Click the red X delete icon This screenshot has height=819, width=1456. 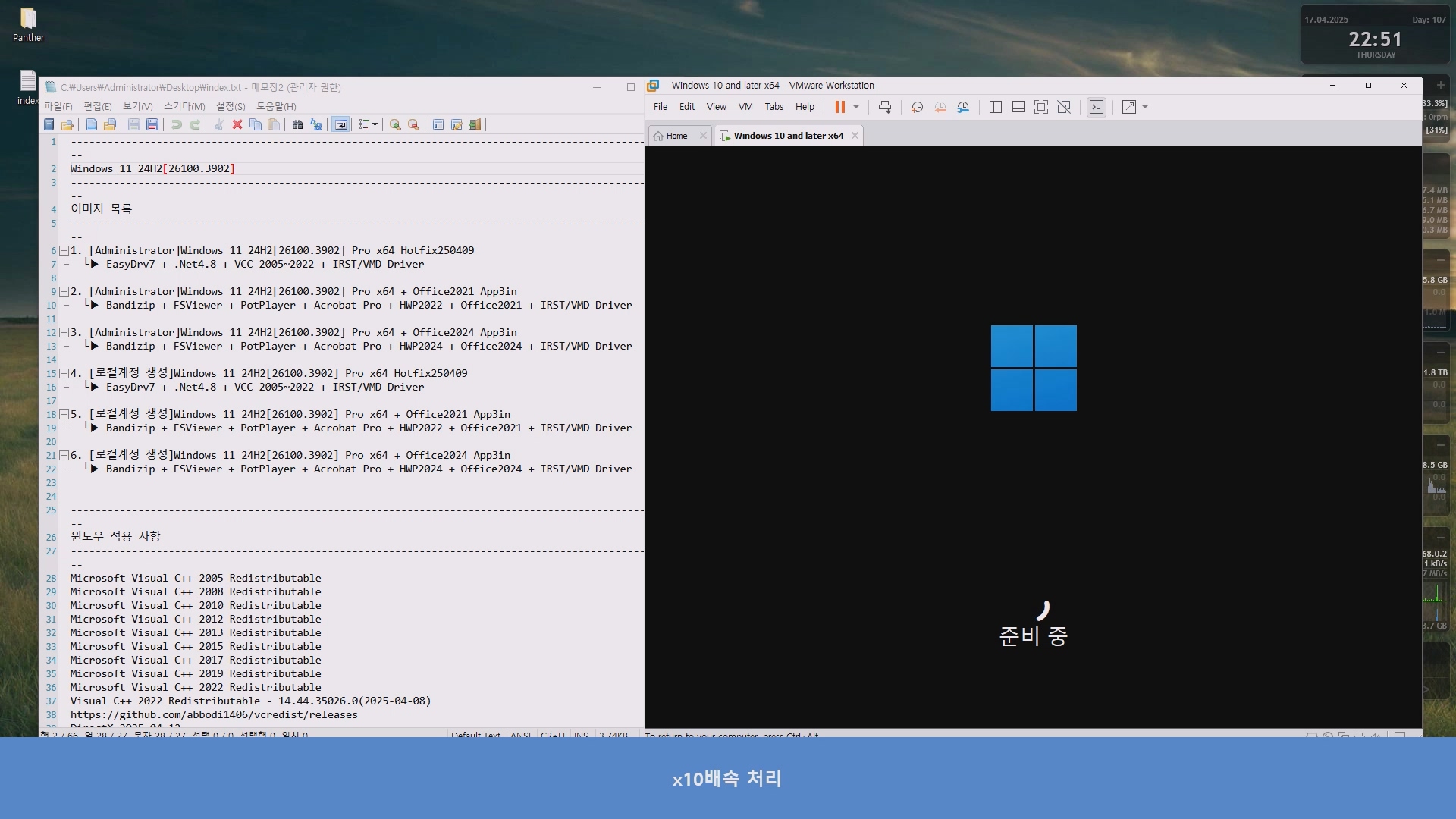tap(237, 124)
